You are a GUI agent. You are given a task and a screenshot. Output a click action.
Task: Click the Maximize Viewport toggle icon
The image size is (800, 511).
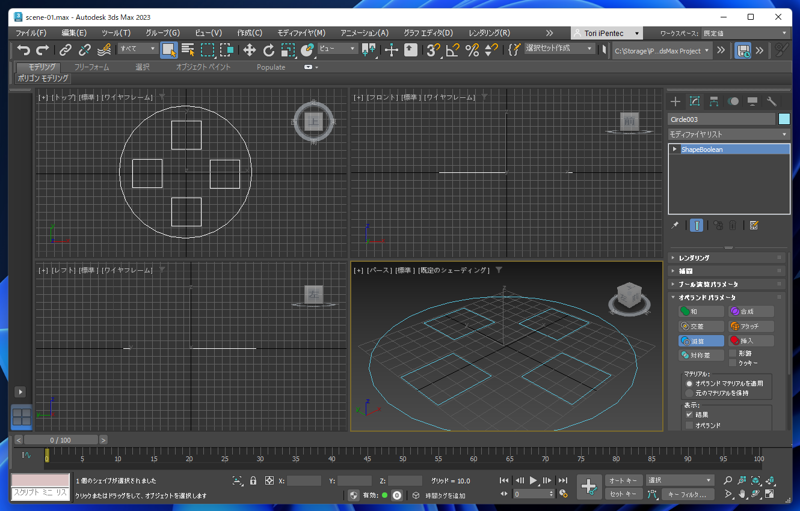click(x=769, y=494)
